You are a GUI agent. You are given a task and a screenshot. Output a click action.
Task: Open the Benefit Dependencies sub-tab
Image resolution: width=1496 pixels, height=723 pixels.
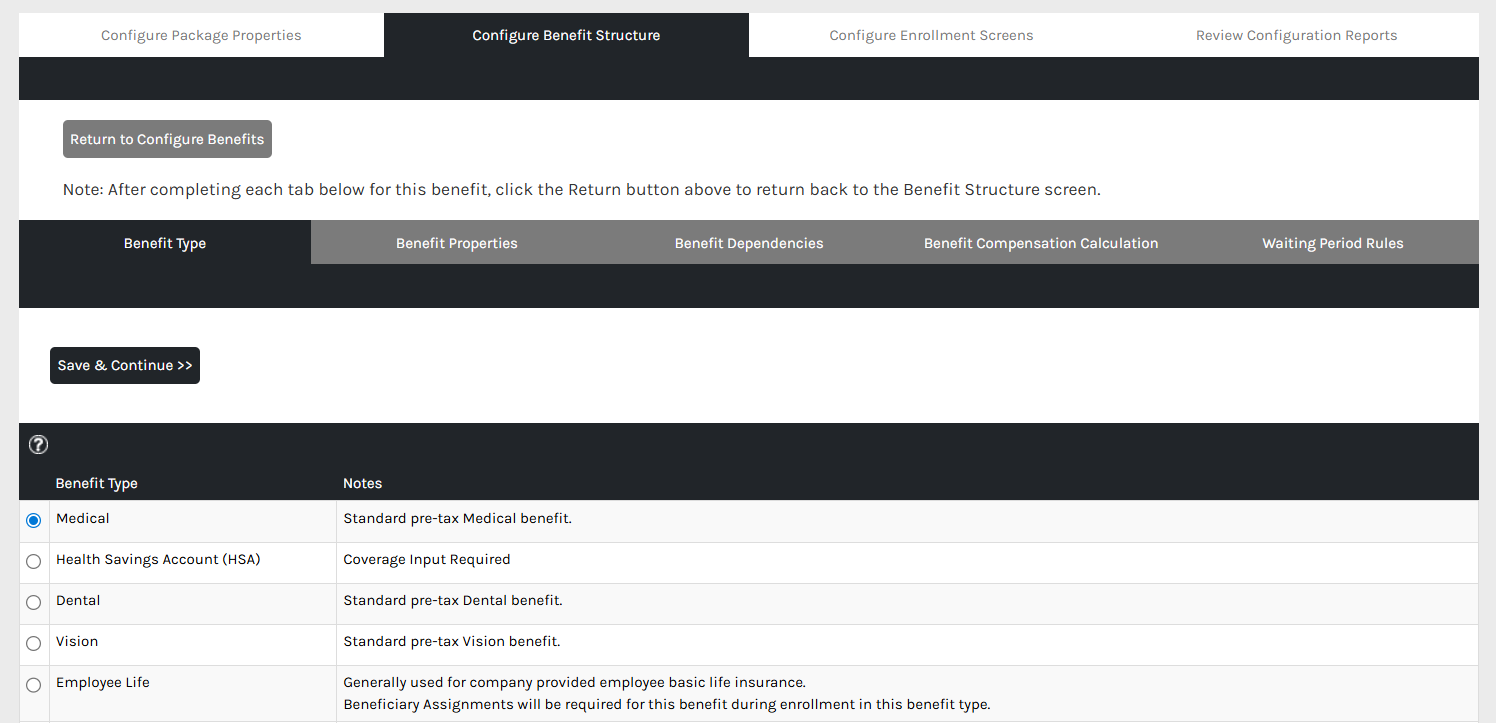click(749, 243)
